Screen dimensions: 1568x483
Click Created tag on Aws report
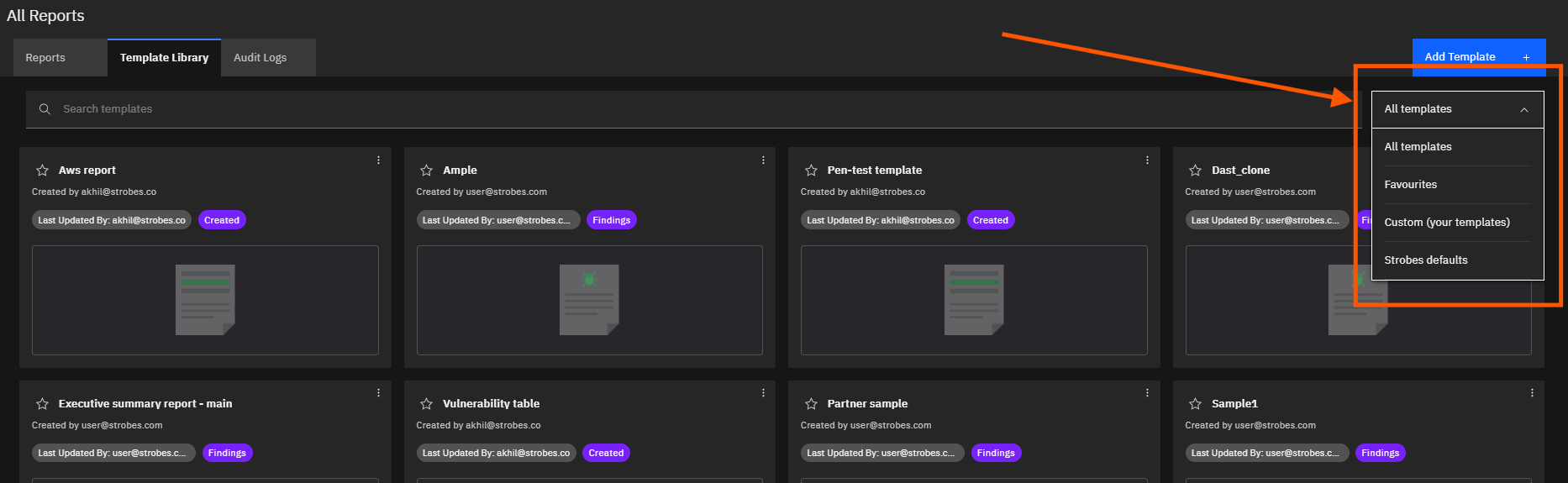222,220
